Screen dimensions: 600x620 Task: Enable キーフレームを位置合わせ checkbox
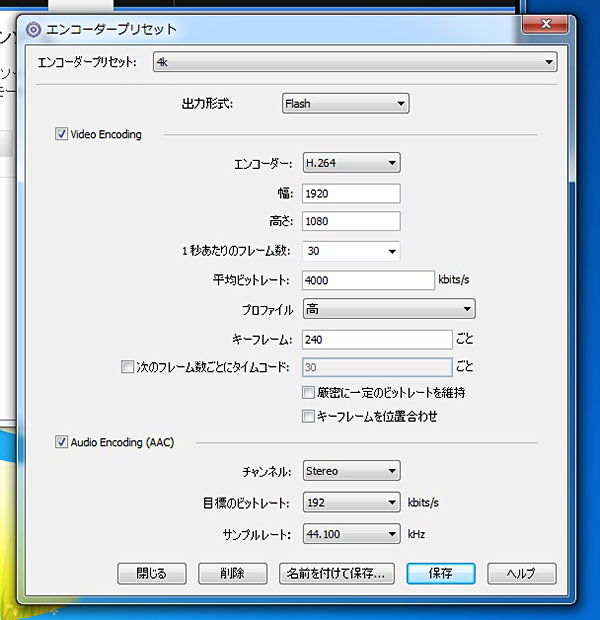(308, 416)
